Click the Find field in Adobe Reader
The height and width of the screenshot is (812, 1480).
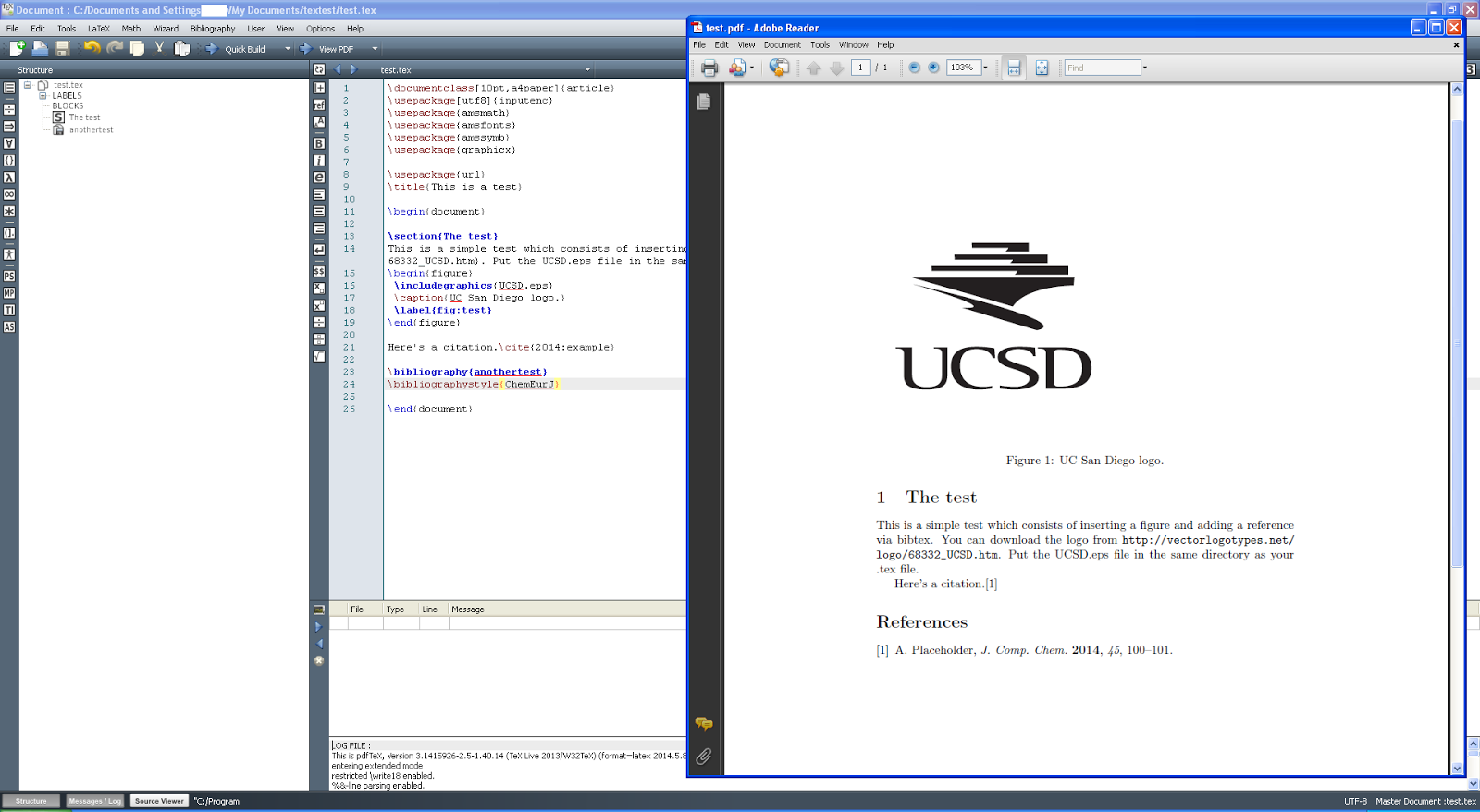coord(1103,68)
